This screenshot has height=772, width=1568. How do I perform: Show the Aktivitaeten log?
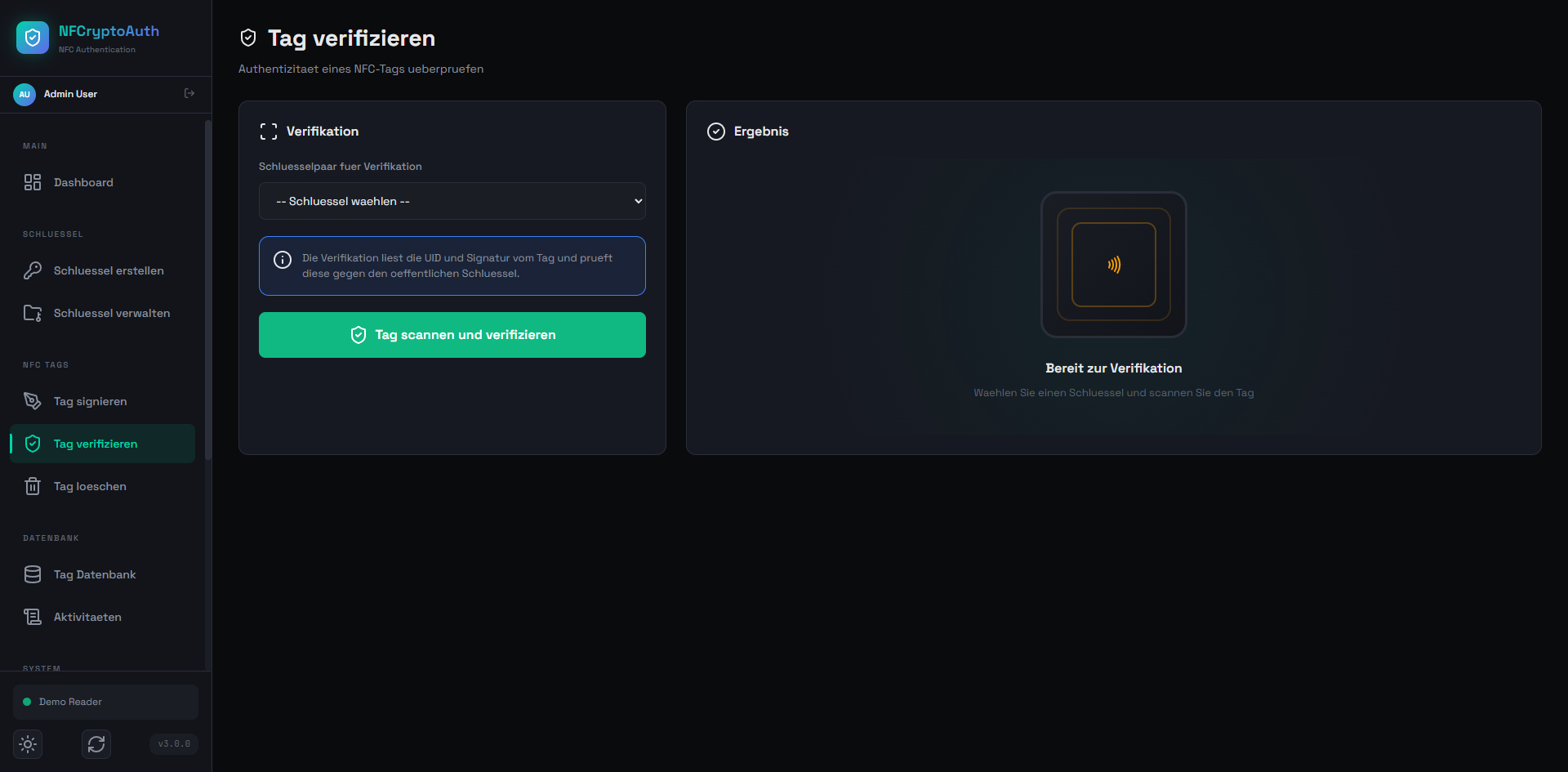click(87, 617)
